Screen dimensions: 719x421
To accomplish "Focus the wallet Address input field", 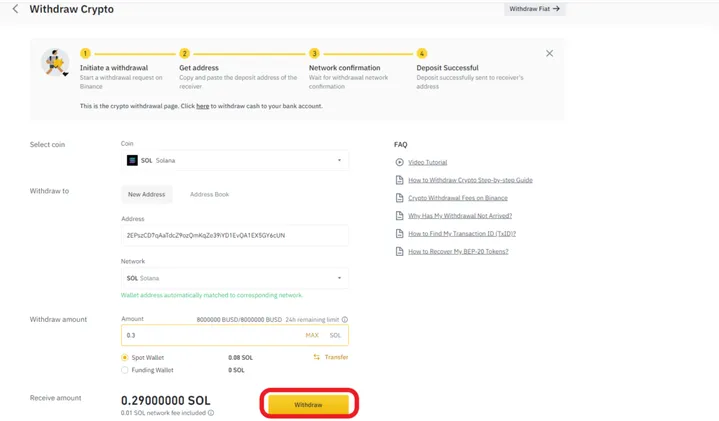I will [x=235, y=235].
